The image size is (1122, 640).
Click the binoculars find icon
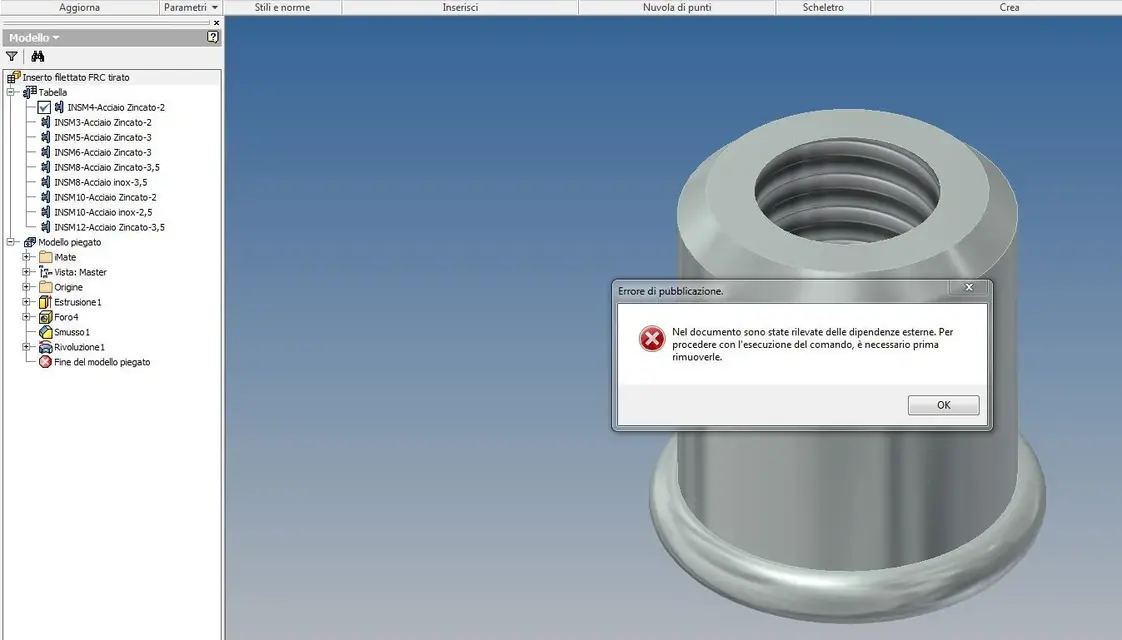(38, 57)
